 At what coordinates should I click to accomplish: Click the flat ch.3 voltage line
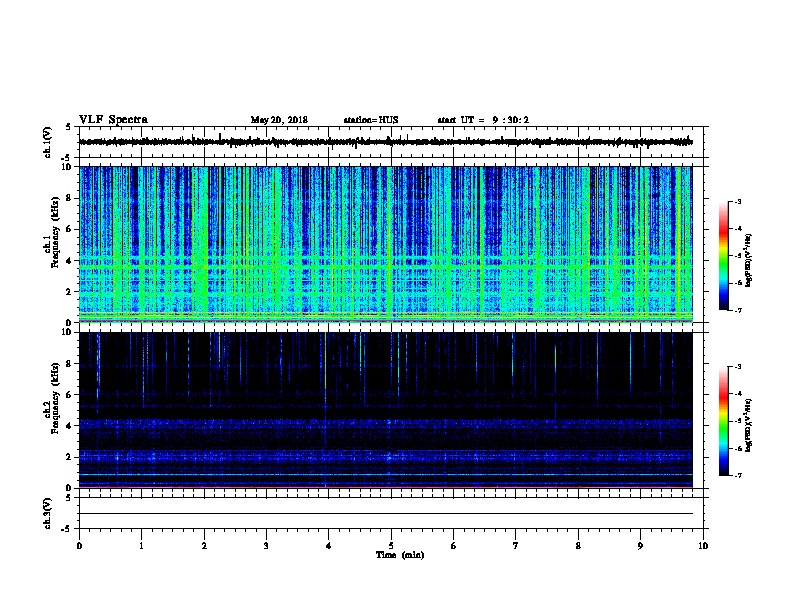coord(385,514)
